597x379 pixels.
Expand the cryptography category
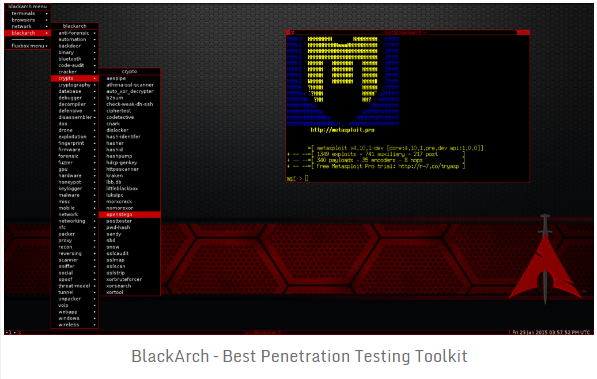click(75, 85)
